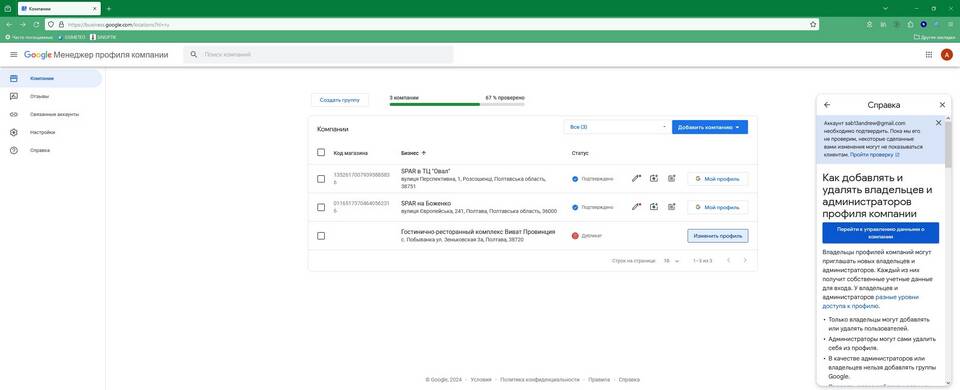Click the red Дубликат status icon
Image resolution: width=960 pixels, height=390 pixels.
pyautogui.click(x=575, y=235)
